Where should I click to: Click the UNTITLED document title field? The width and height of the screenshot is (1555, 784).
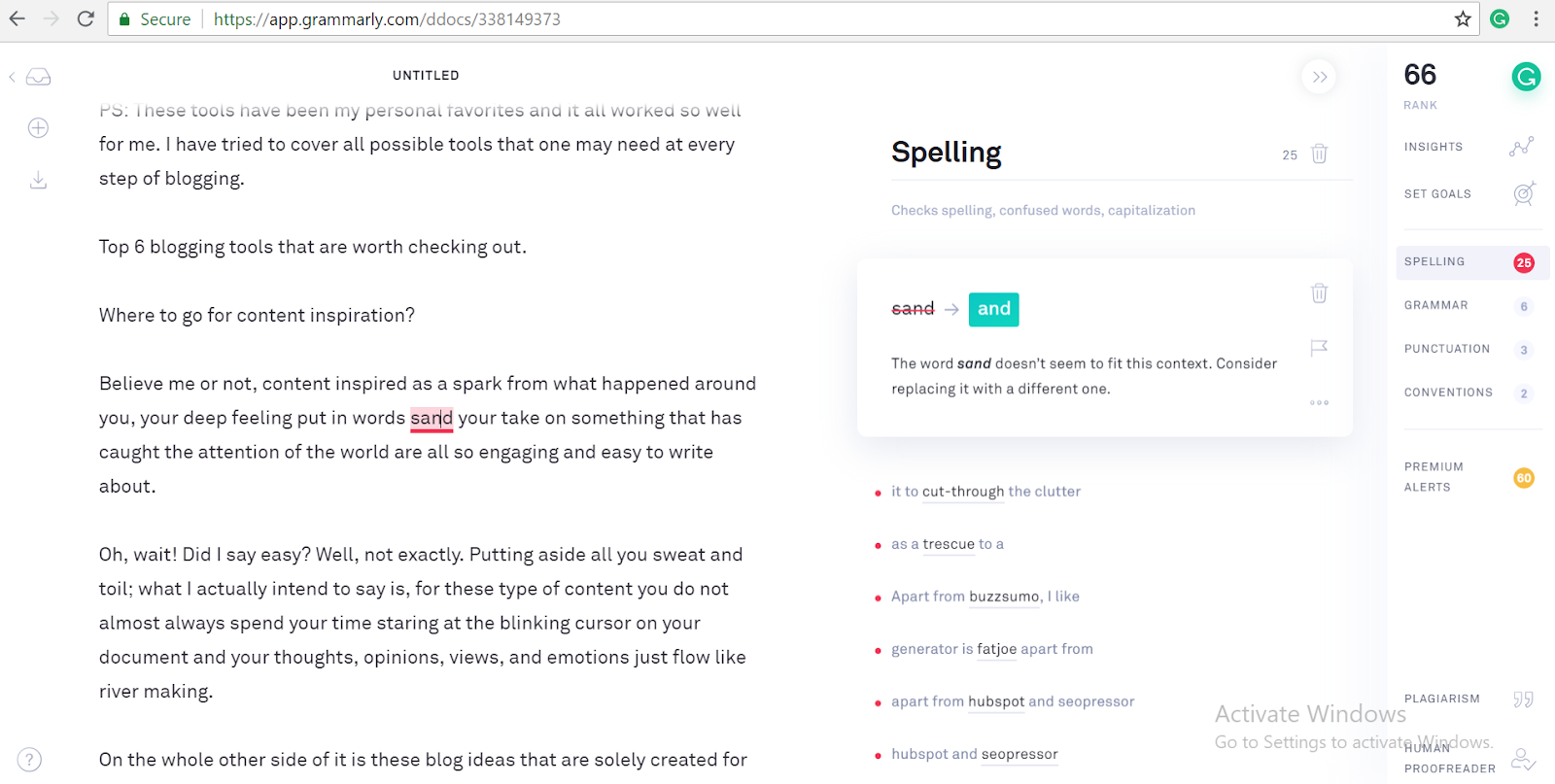[426, 76]
